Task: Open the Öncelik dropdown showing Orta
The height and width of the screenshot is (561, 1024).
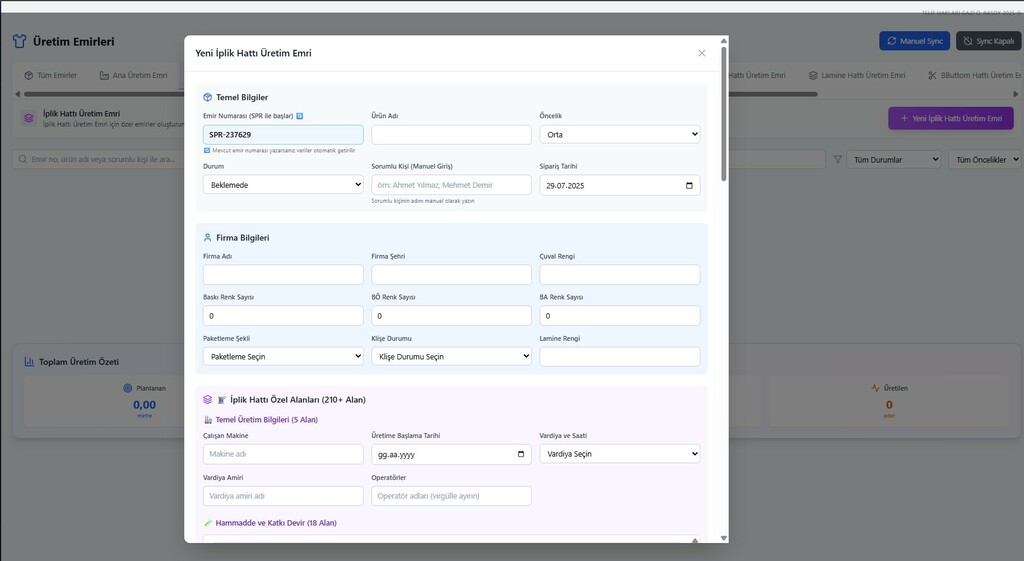Action: tap(619, 134)
